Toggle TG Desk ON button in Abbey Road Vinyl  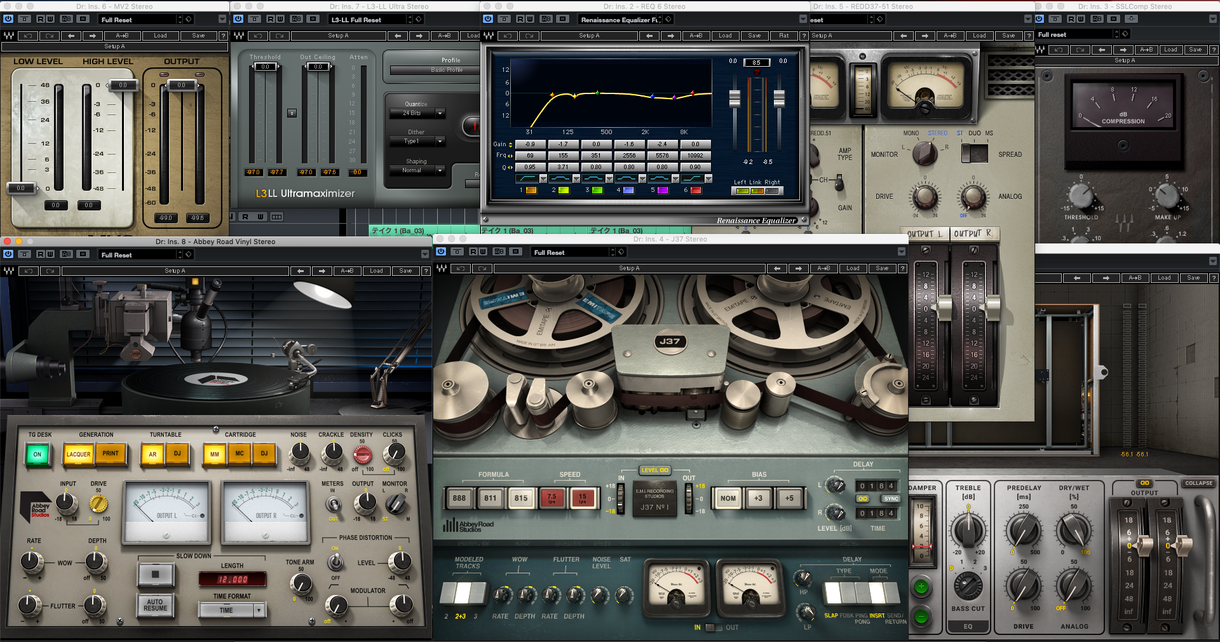click(38, 454)
